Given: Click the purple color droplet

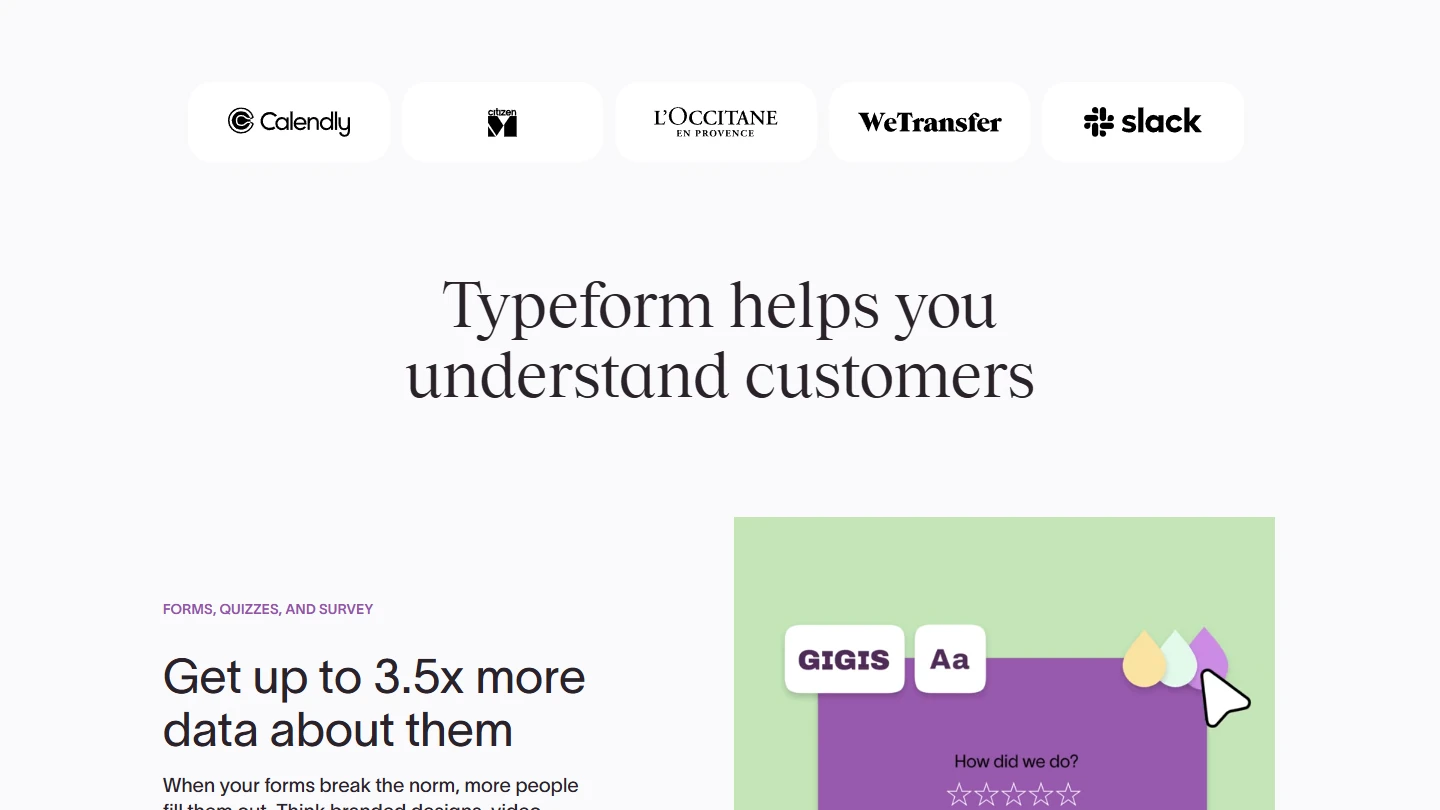Looking at the screenshot, I should point(1212,650).
